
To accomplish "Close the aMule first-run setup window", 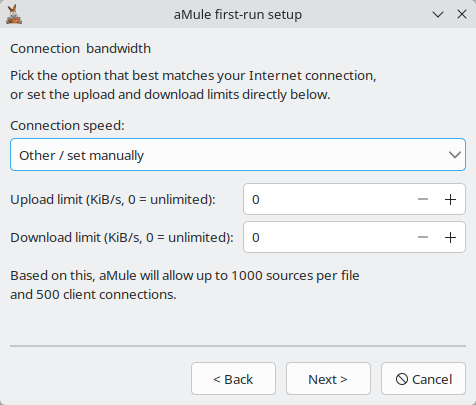I will 462,14.
